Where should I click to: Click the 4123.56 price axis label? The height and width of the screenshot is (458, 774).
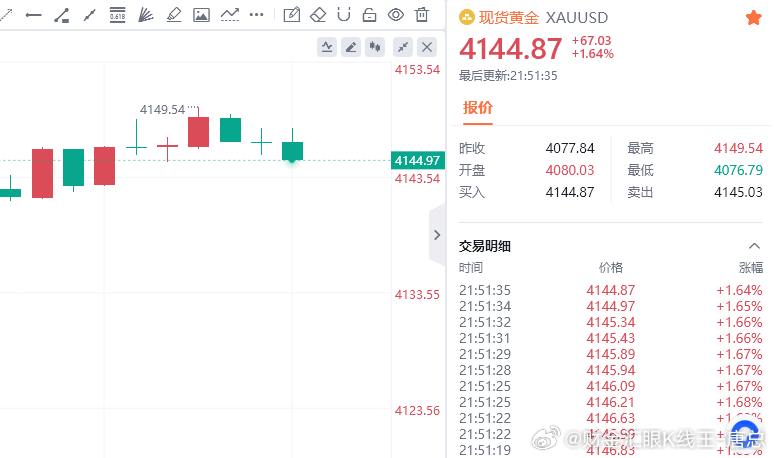pos(417,411)
